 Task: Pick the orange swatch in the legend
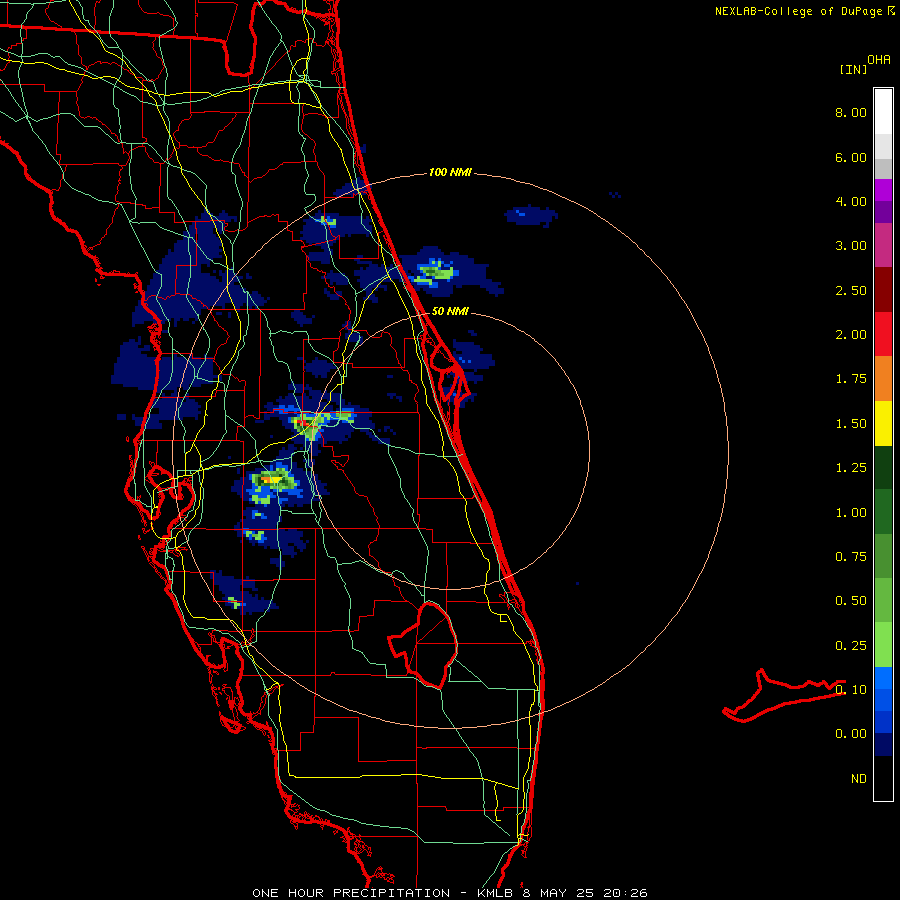[883, 379]
